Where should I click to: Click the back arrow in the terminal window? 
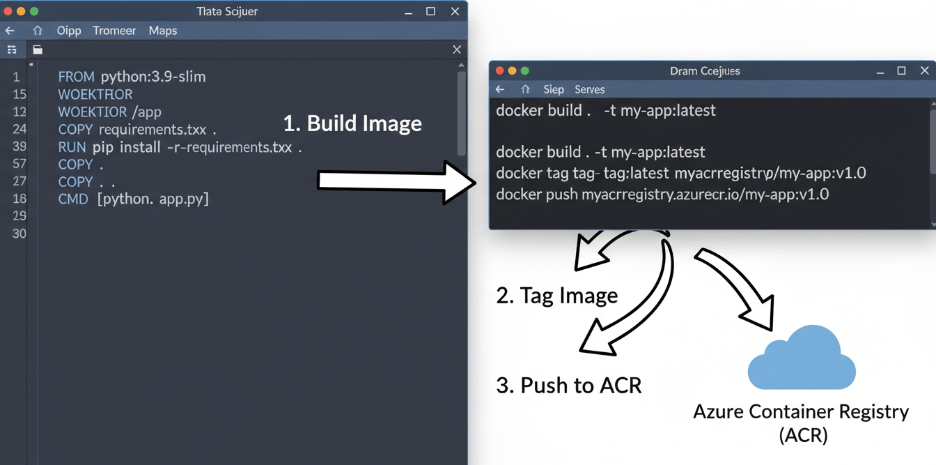[500, 90]
